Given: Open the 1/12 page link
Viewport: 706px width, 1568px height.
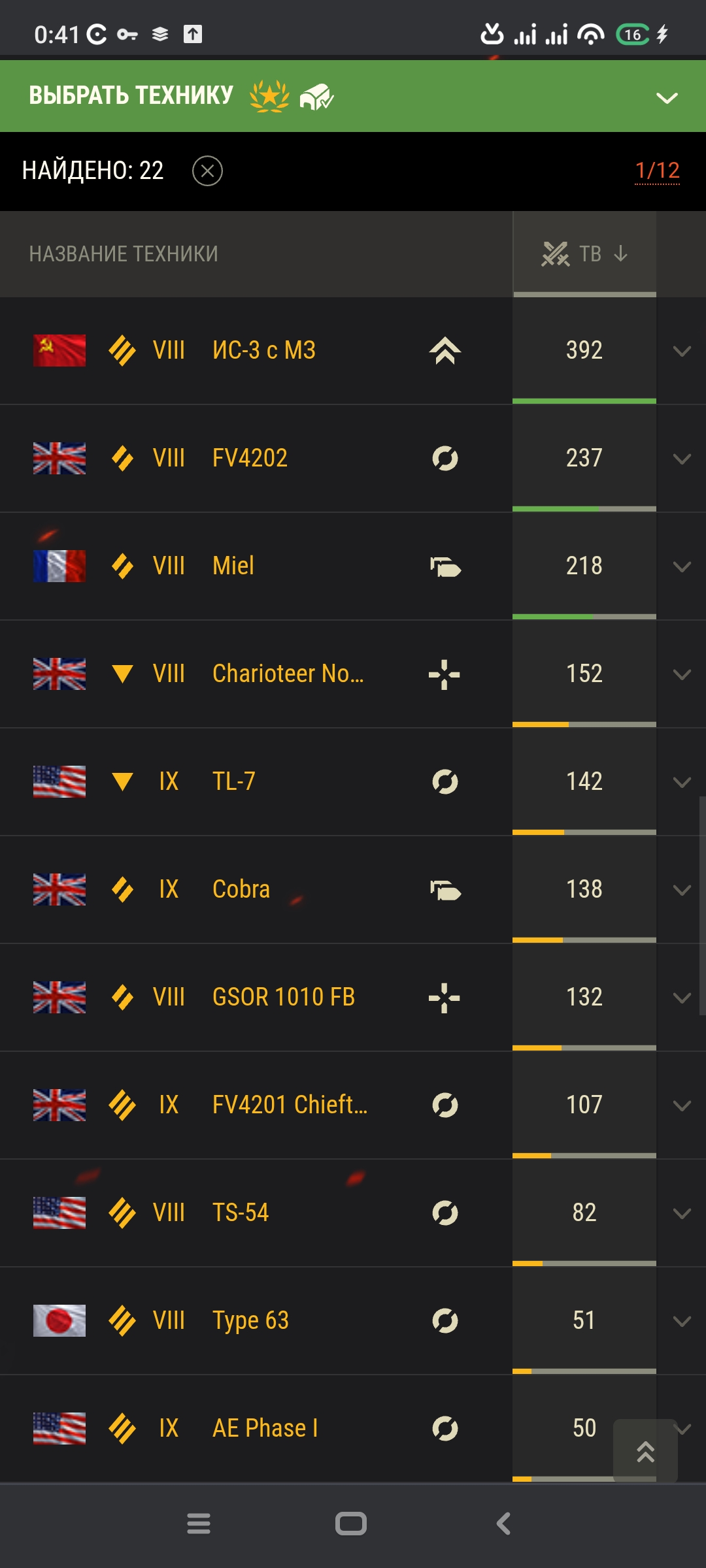Looking at the screenshot, I should tap(657, 171).
